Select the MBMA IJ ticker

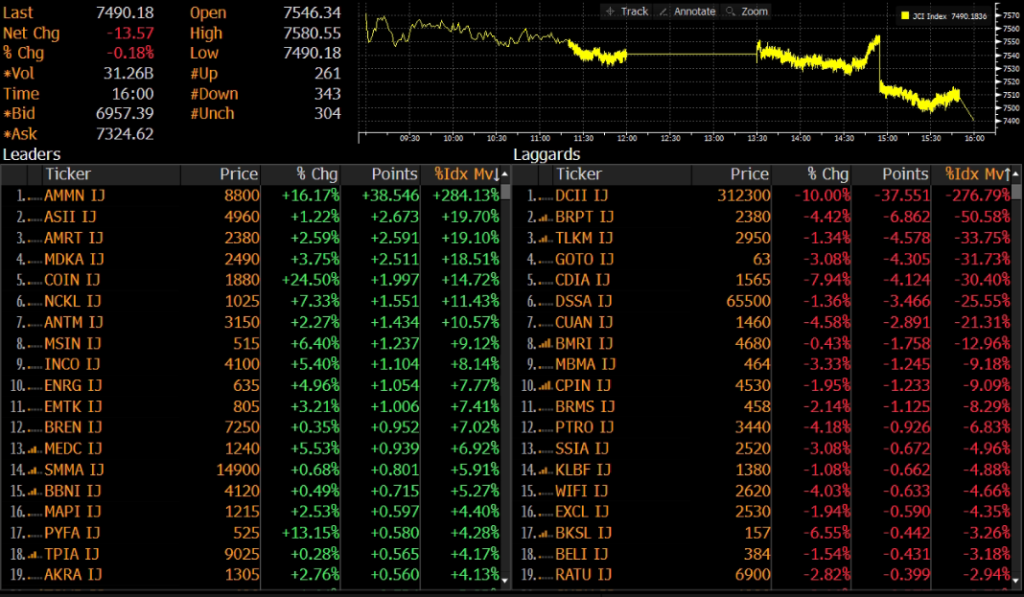tap(585, 364)
